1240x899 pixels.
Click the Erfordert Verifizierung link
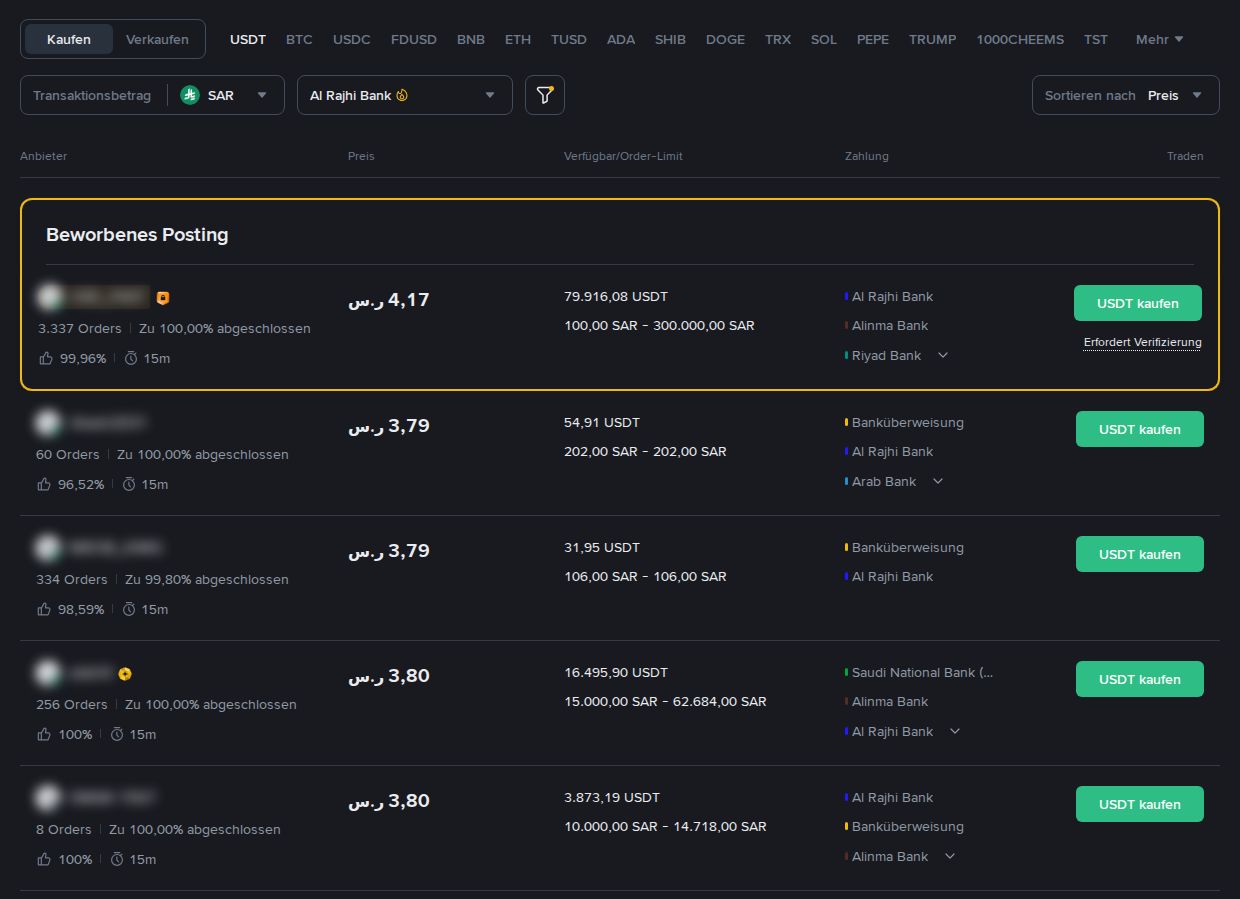point(1143,342)
